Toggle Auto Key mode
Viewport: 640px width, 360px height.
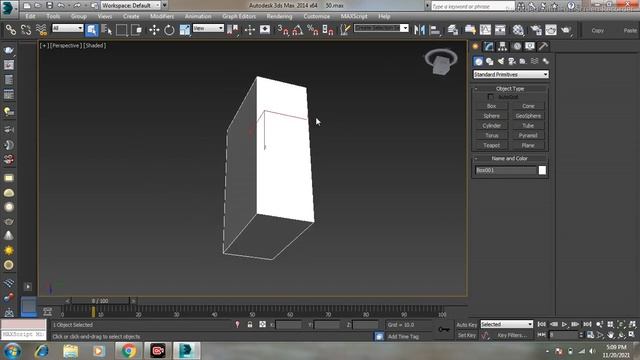467,325
